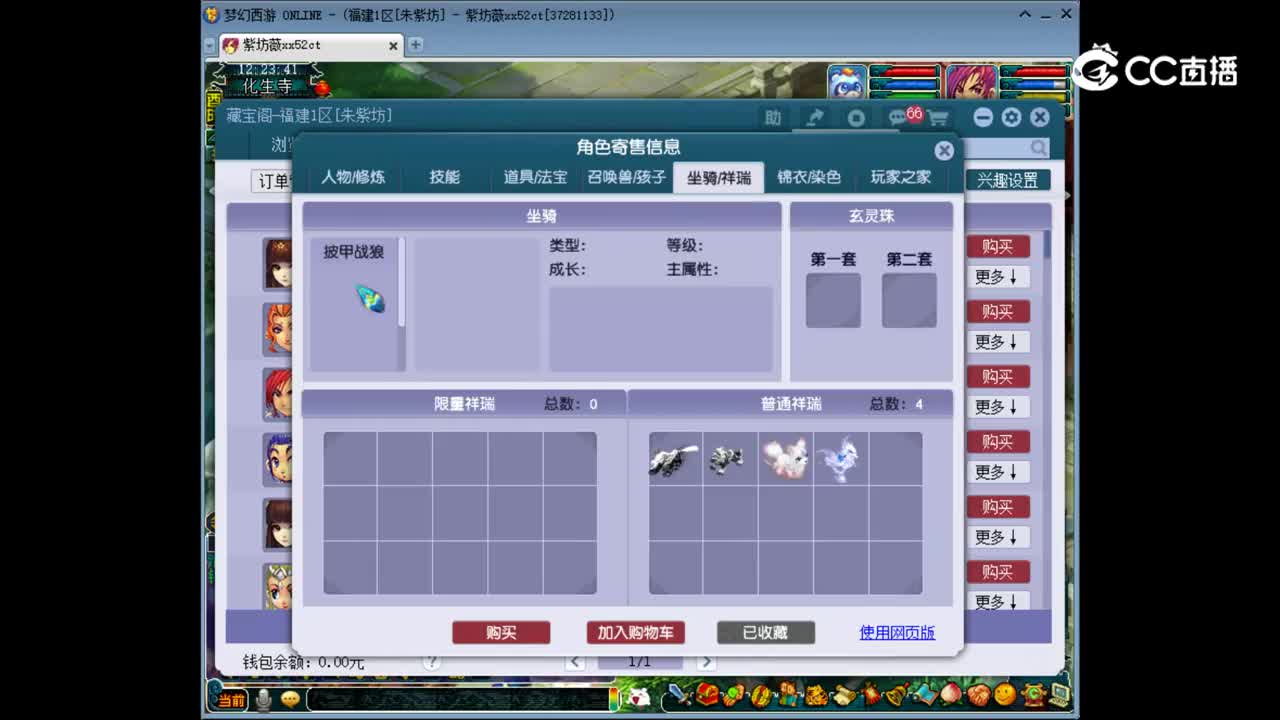Click the golden bell icon in bottom toolbar
Screen dimensions: 1280x720
click(x=897, y=694)
